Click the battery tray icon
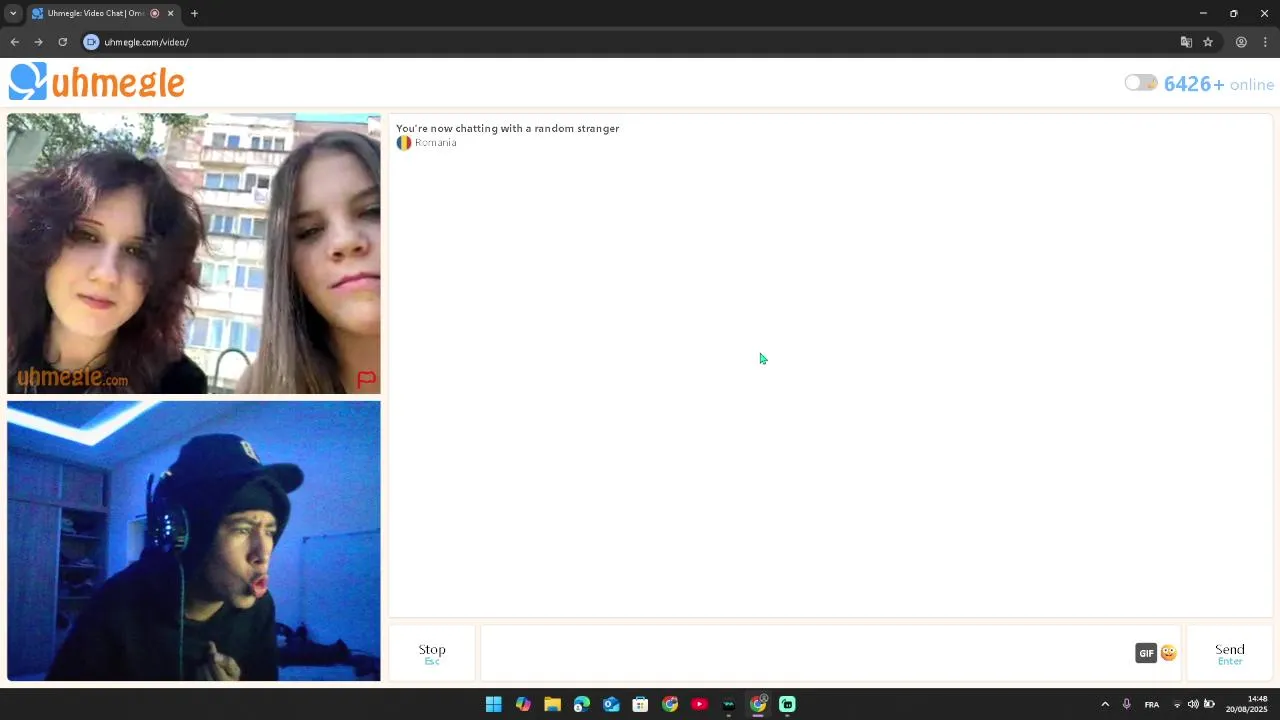 [x=1209, y=704]
